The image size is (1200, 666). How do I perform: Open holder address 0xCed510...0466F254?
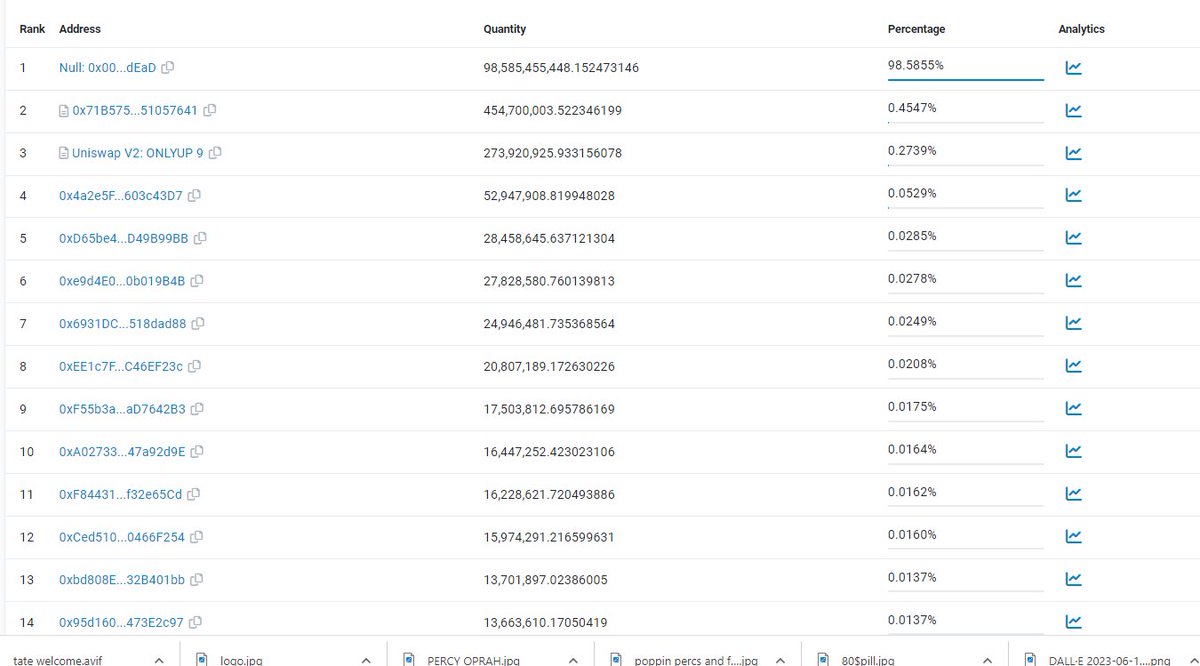coord(122,537)
